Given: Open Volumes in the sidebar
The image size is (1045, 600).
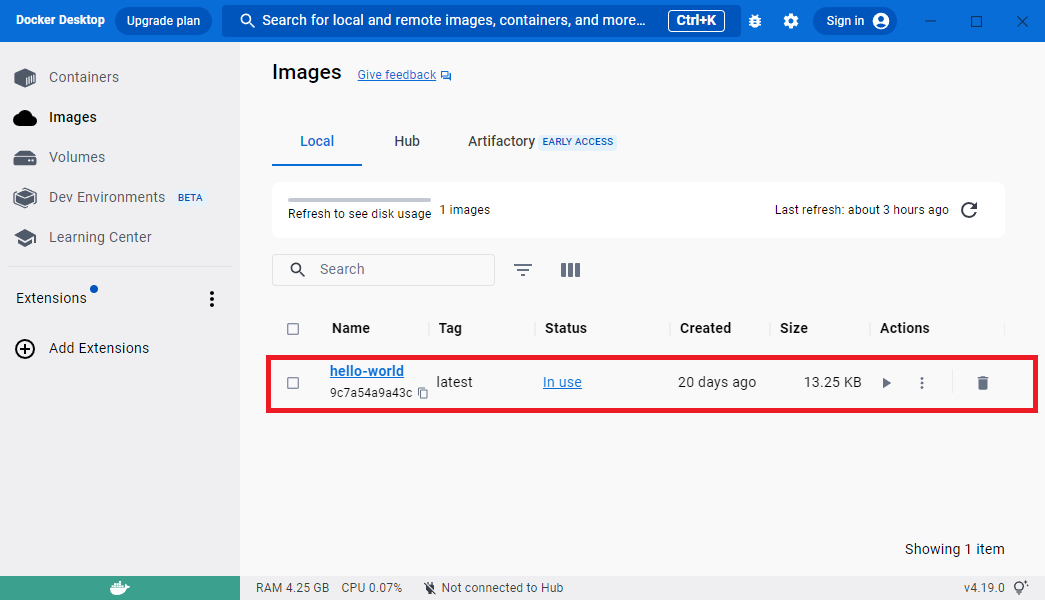Looking at the screenshot, I should click(77, 157).
